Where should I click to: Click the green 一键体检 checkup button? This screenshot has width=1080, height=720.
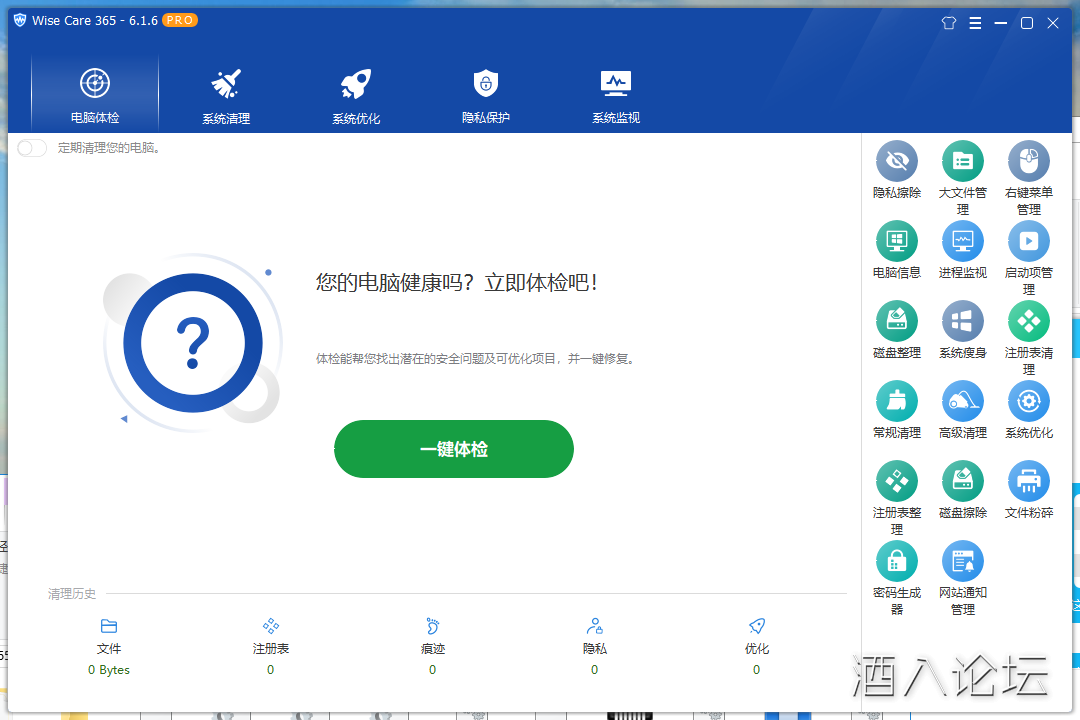click(x=453, y=448)
